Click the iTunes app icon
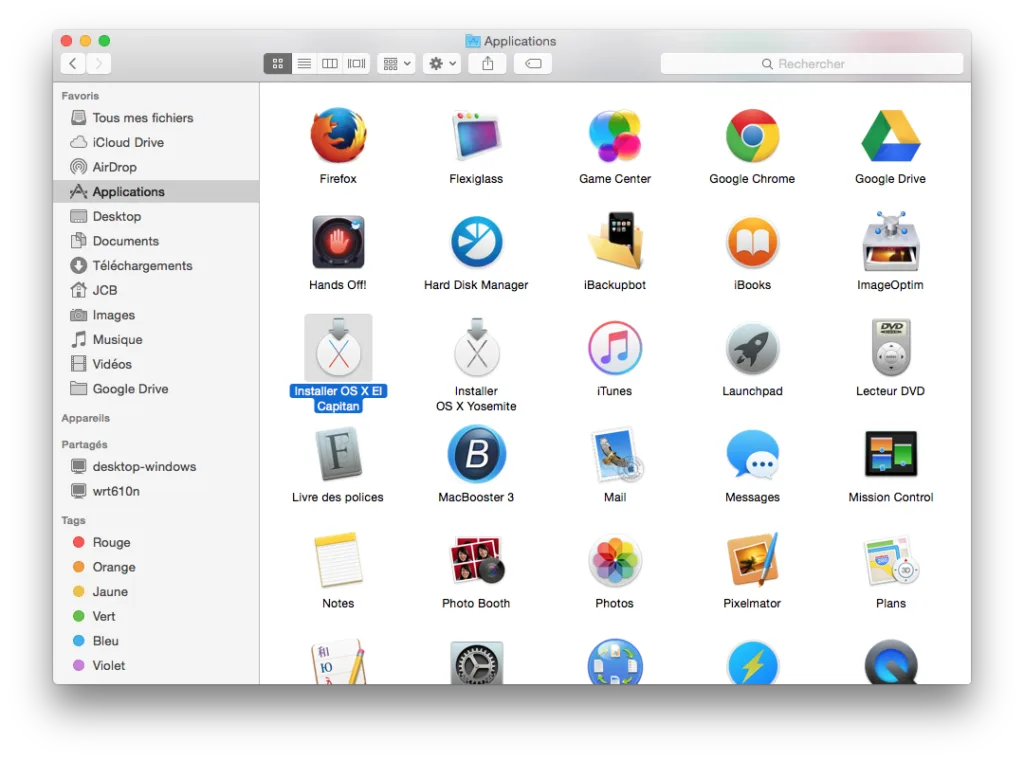This screenshot has height=760, width=1024. 615,348
